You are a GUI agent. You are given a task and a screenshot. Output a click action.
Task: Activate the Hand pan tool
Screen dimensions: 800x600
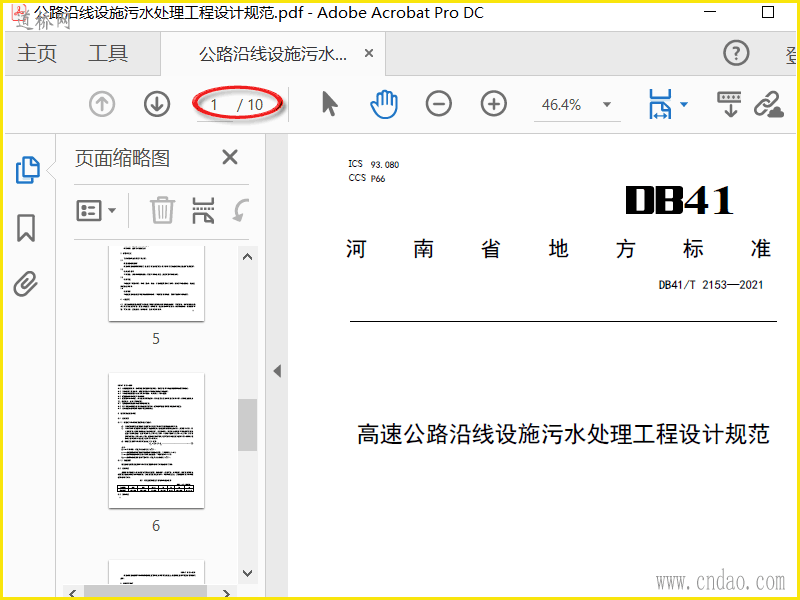pyautogui.click(x=384, y=104)
